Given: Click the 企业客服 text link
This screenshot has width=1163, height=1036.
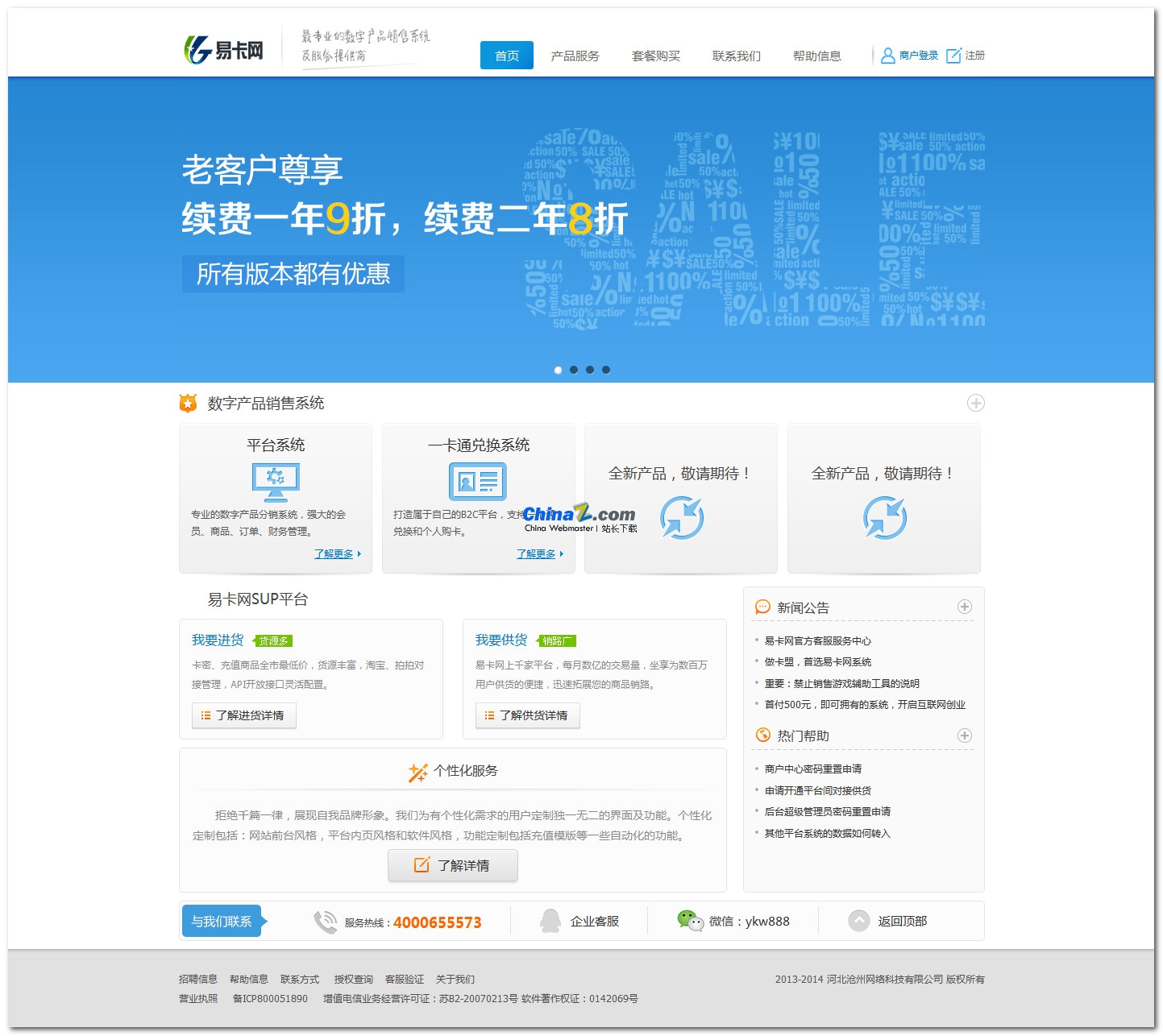Looking at the screenshot, I should pos(595,922).
